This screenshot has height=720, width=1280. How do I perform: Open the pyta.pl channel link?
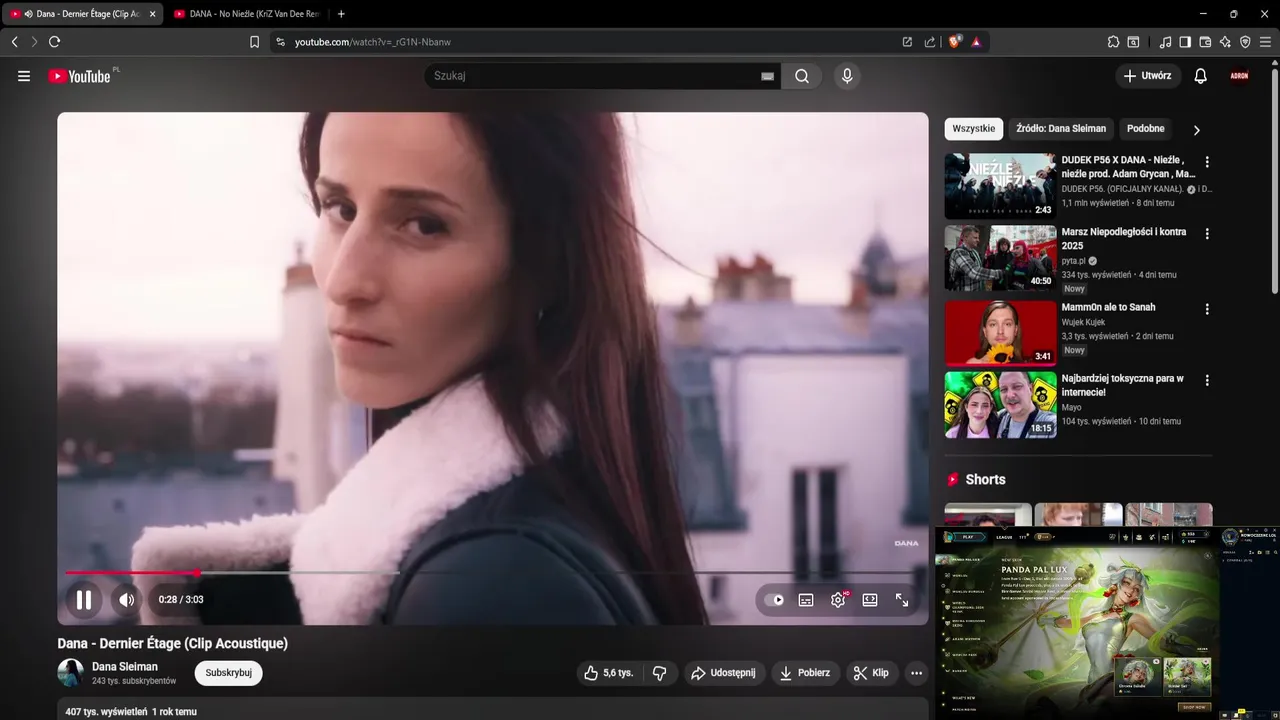[x=1074, y=261]
